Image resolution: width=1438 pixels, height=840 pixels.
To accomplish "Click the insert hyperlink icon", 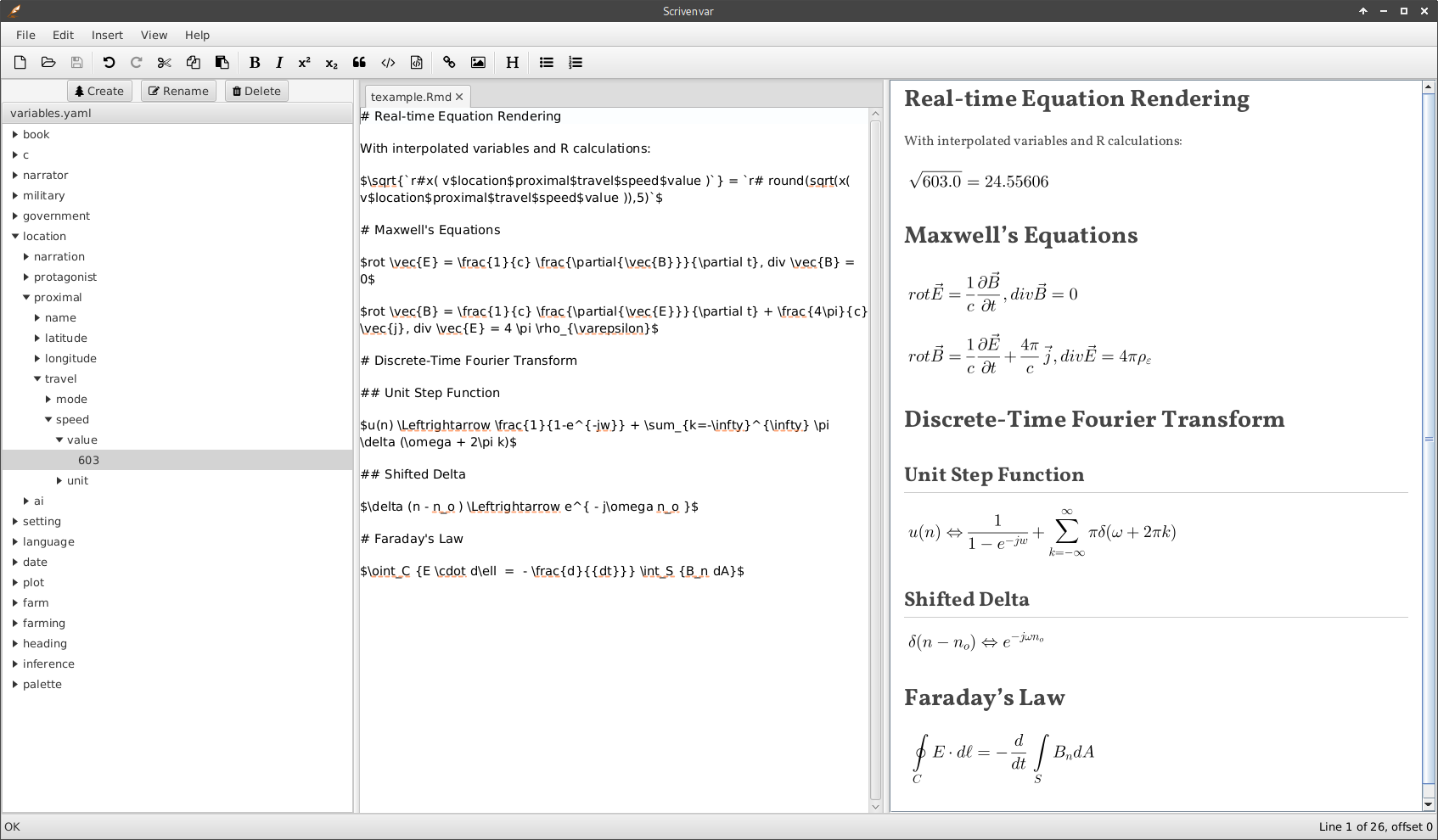I will tap(449, 62).
